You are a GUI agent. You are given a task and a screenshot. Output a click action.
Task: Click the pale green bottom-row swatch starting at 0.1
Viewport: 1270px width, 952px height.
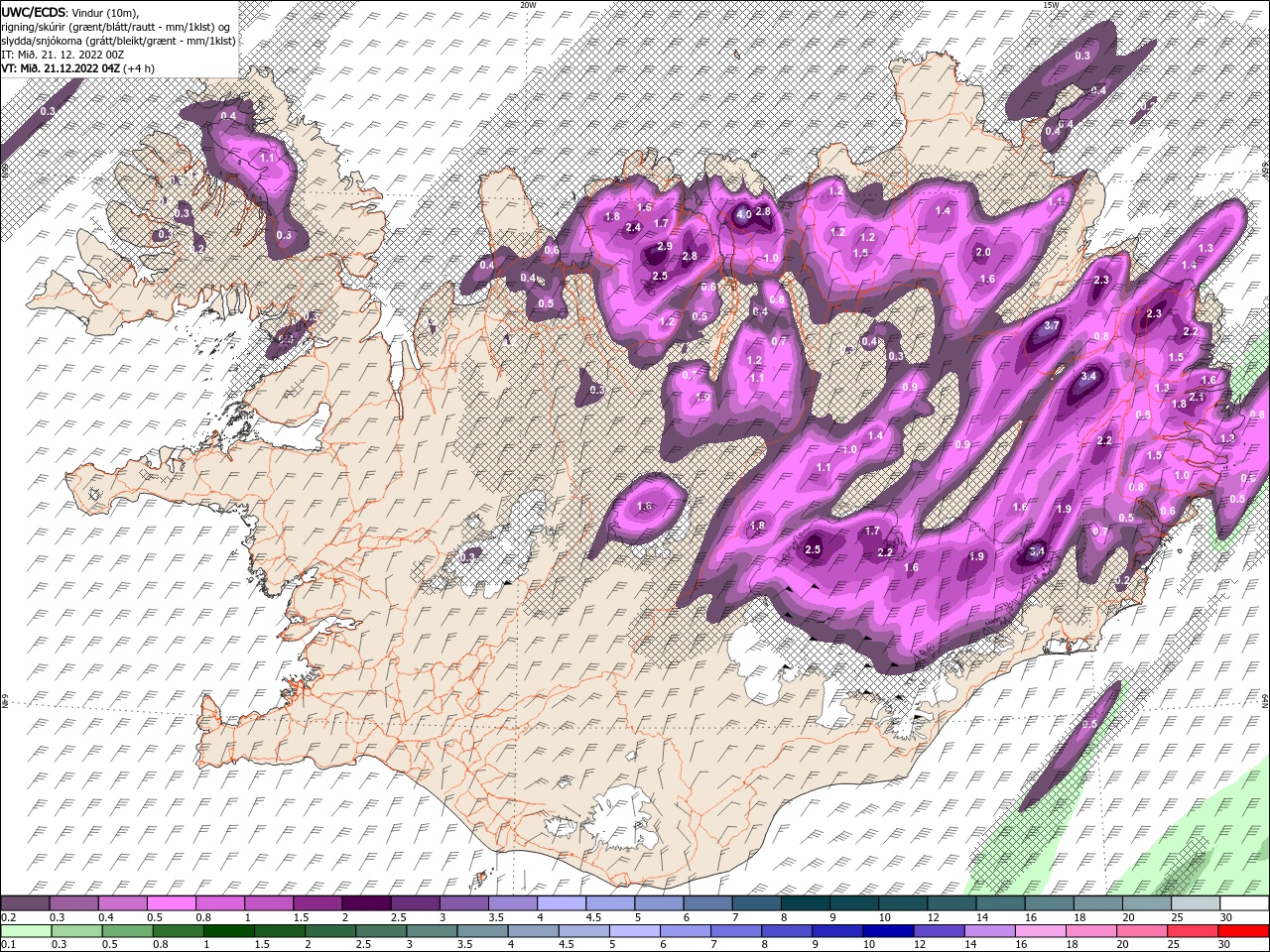click(27, 931)
